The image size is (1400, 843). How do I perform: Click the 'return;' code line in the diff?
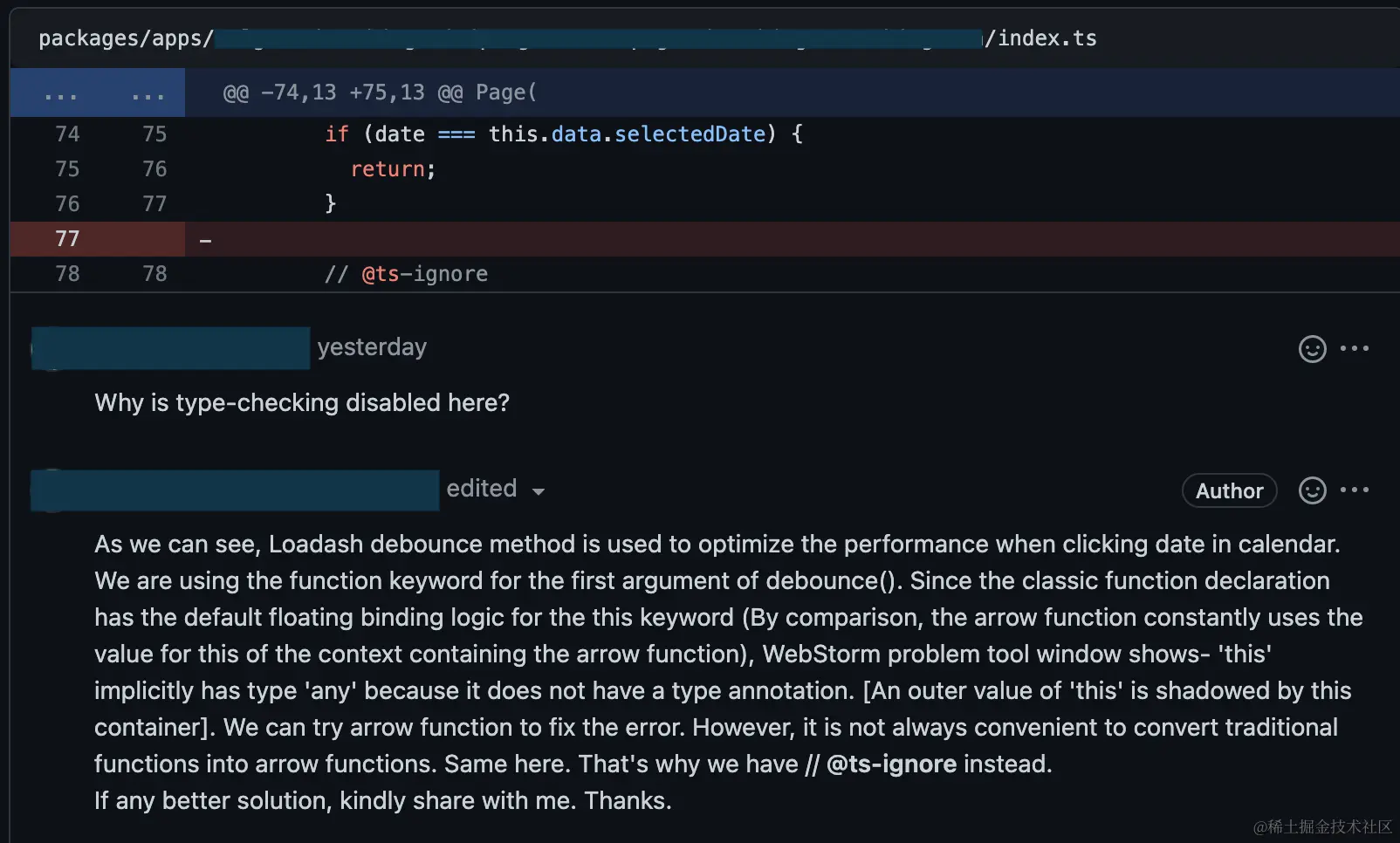(x=393, y=169)
